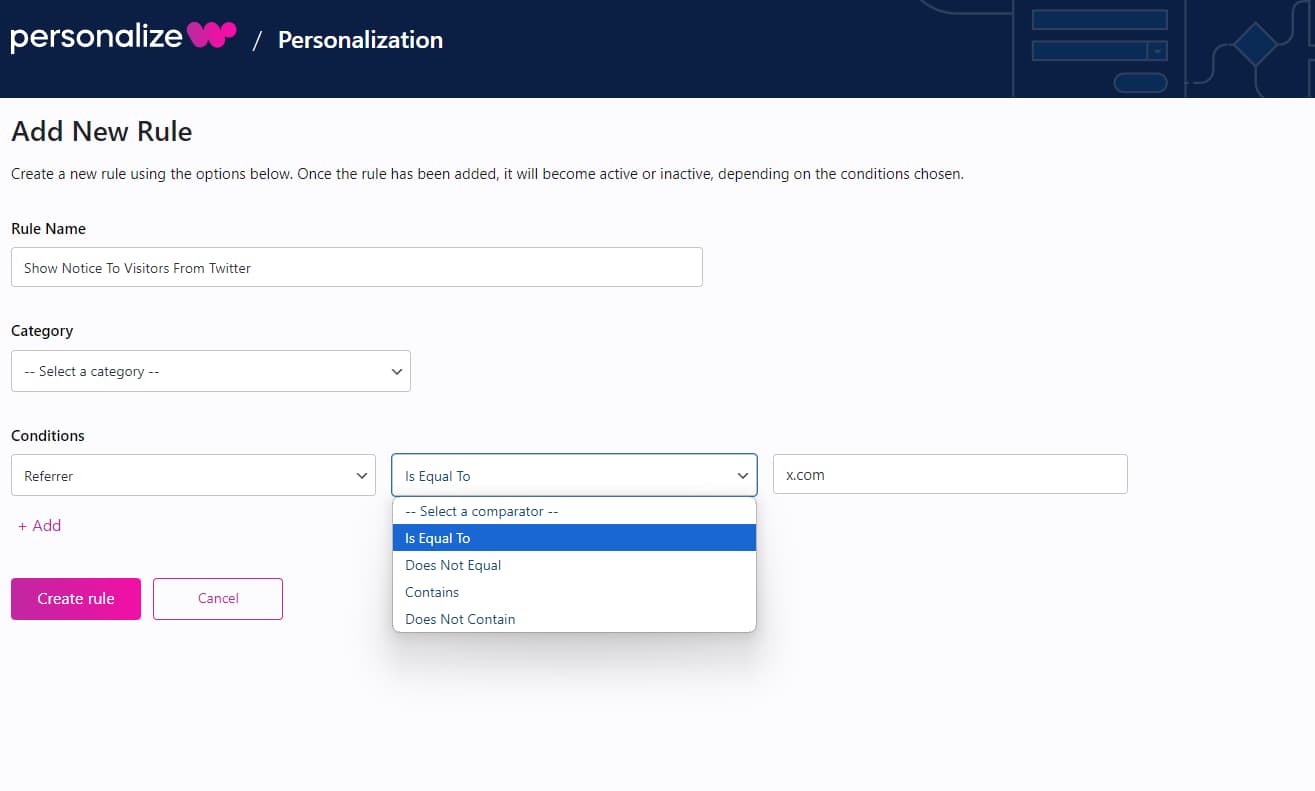The width and height of the screenshot is (1315, 791).
Task: Click the 'Conditions' label
Action: (x=48, y=436)
